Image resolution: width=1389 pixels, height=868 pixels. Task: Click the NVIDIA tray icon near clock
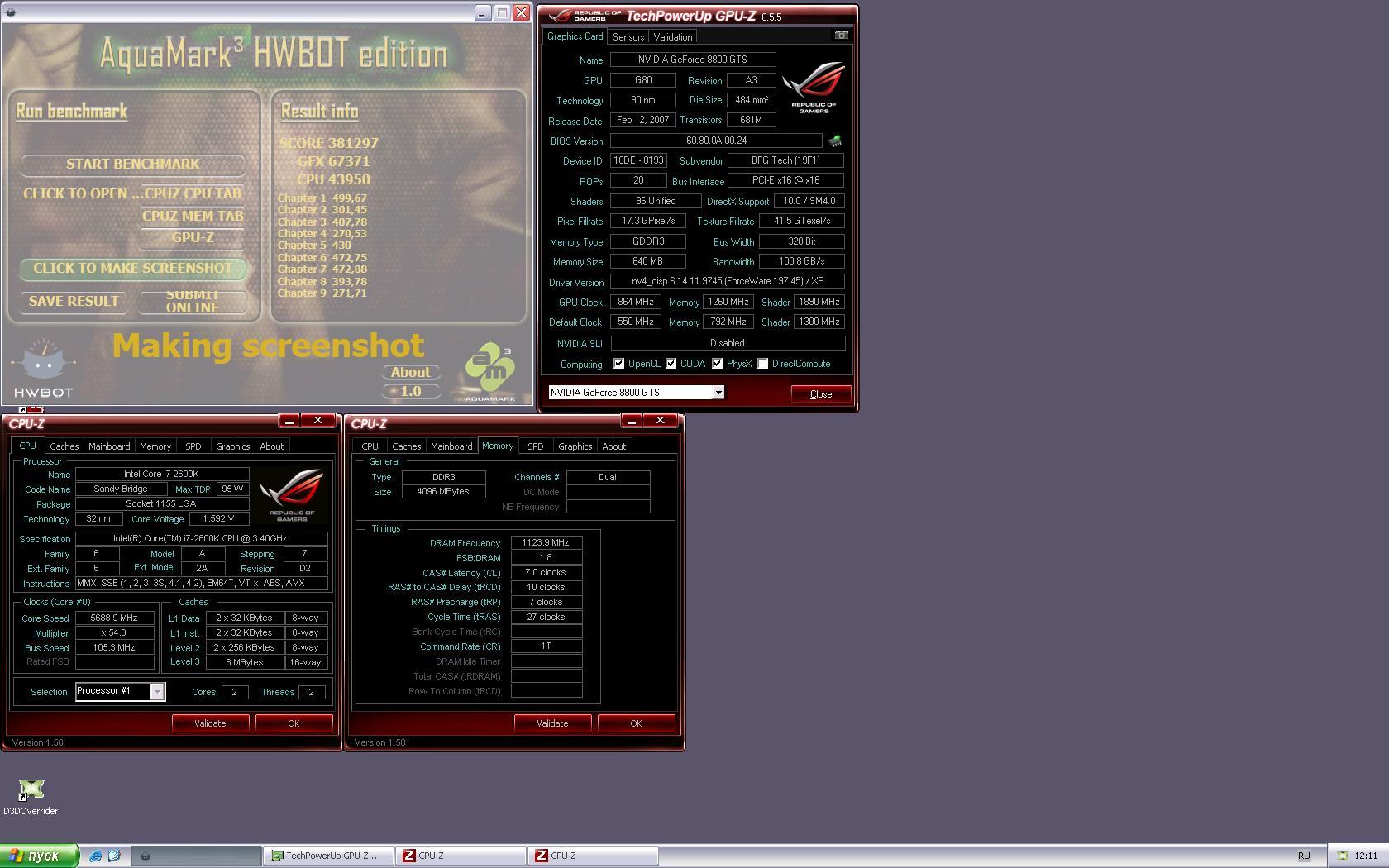(1343, 856)
